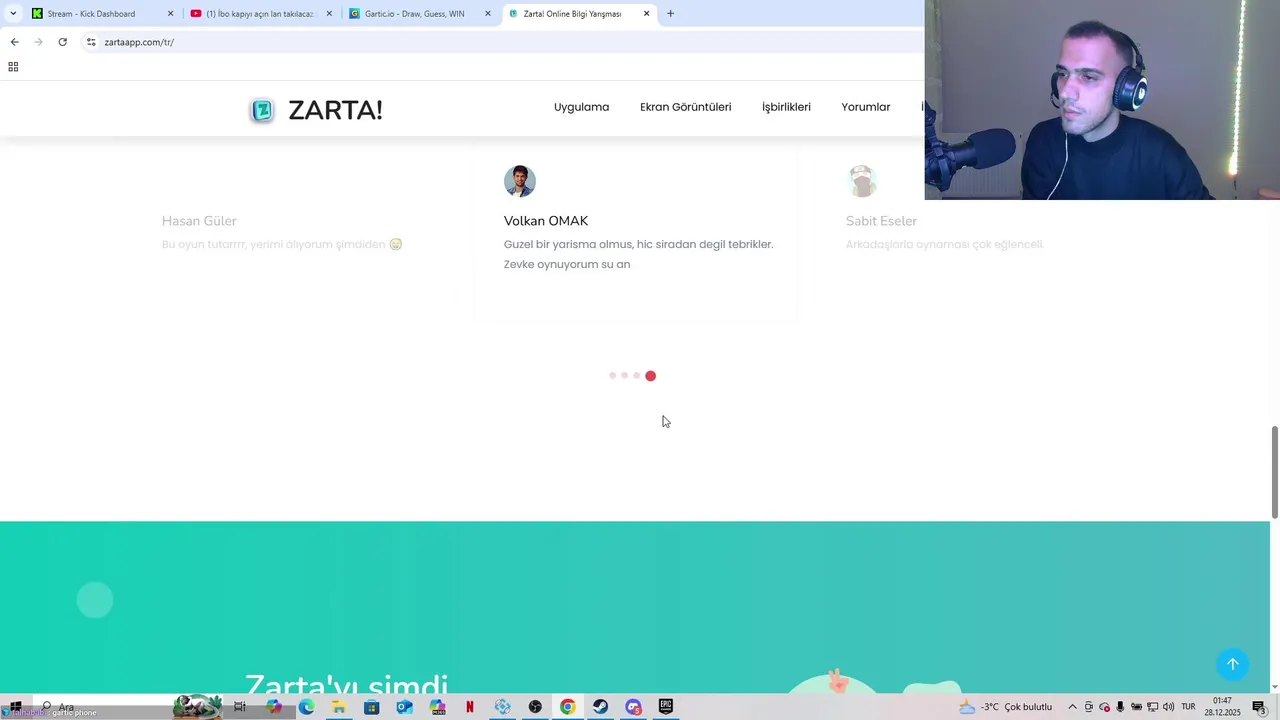Open OBS Studio from taskbar
Viewport: 1280px width, 720px height.
click(x=535, y=707)
